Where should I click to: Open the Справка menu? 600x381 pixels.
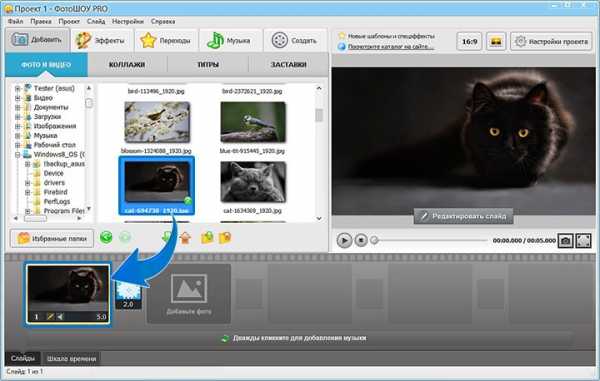pyautogui.click(x=163, y=21)
